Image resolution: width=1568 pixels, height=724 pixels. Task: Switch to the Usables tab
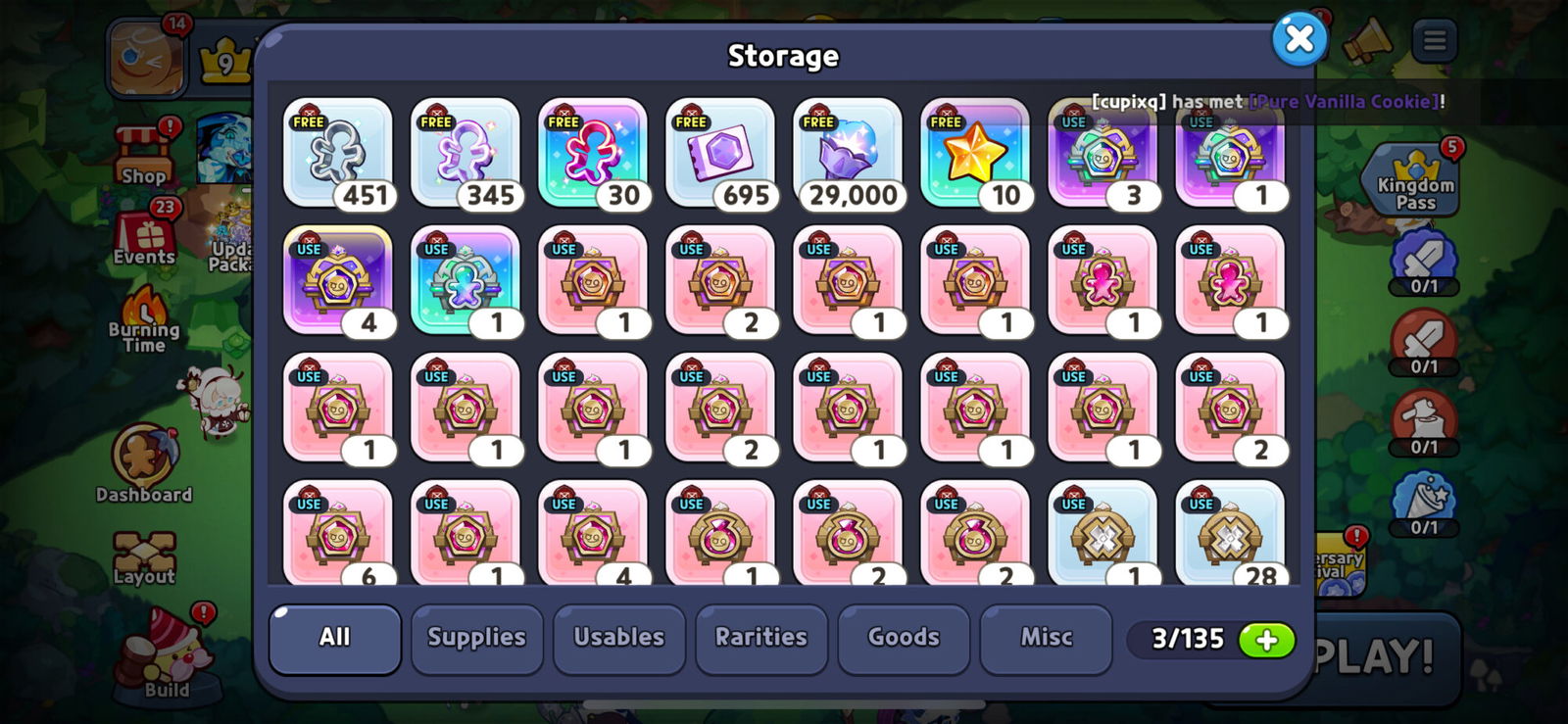(619, 638)
